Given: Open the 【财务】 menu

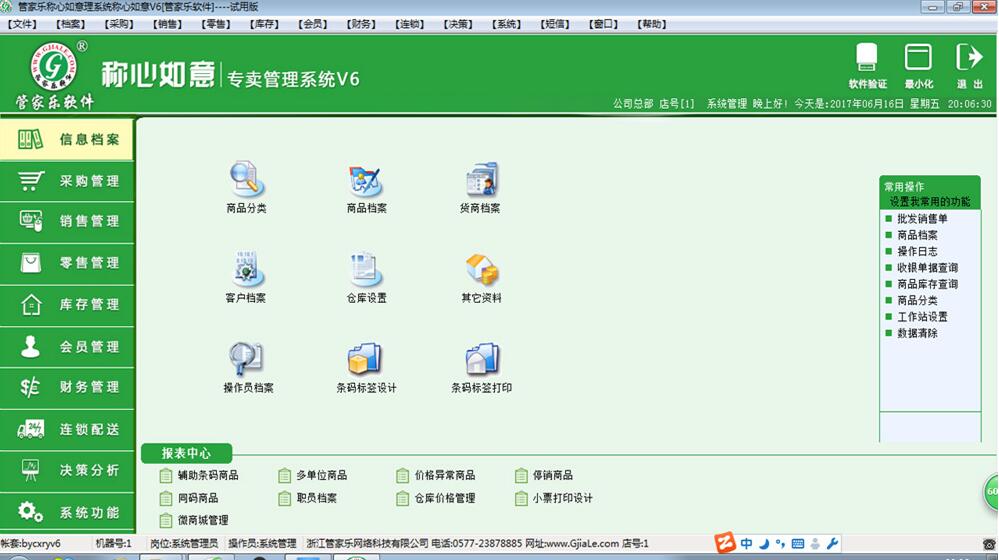Looking at the screenshot, I should [x=361, y=24].
